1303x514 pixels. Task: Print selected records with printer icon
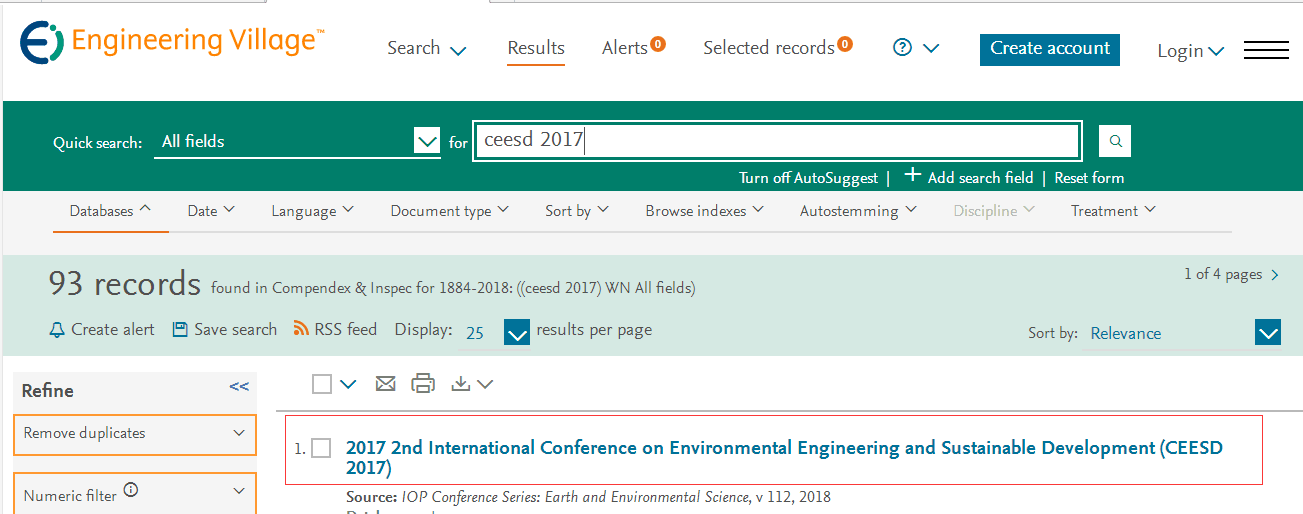423,384
